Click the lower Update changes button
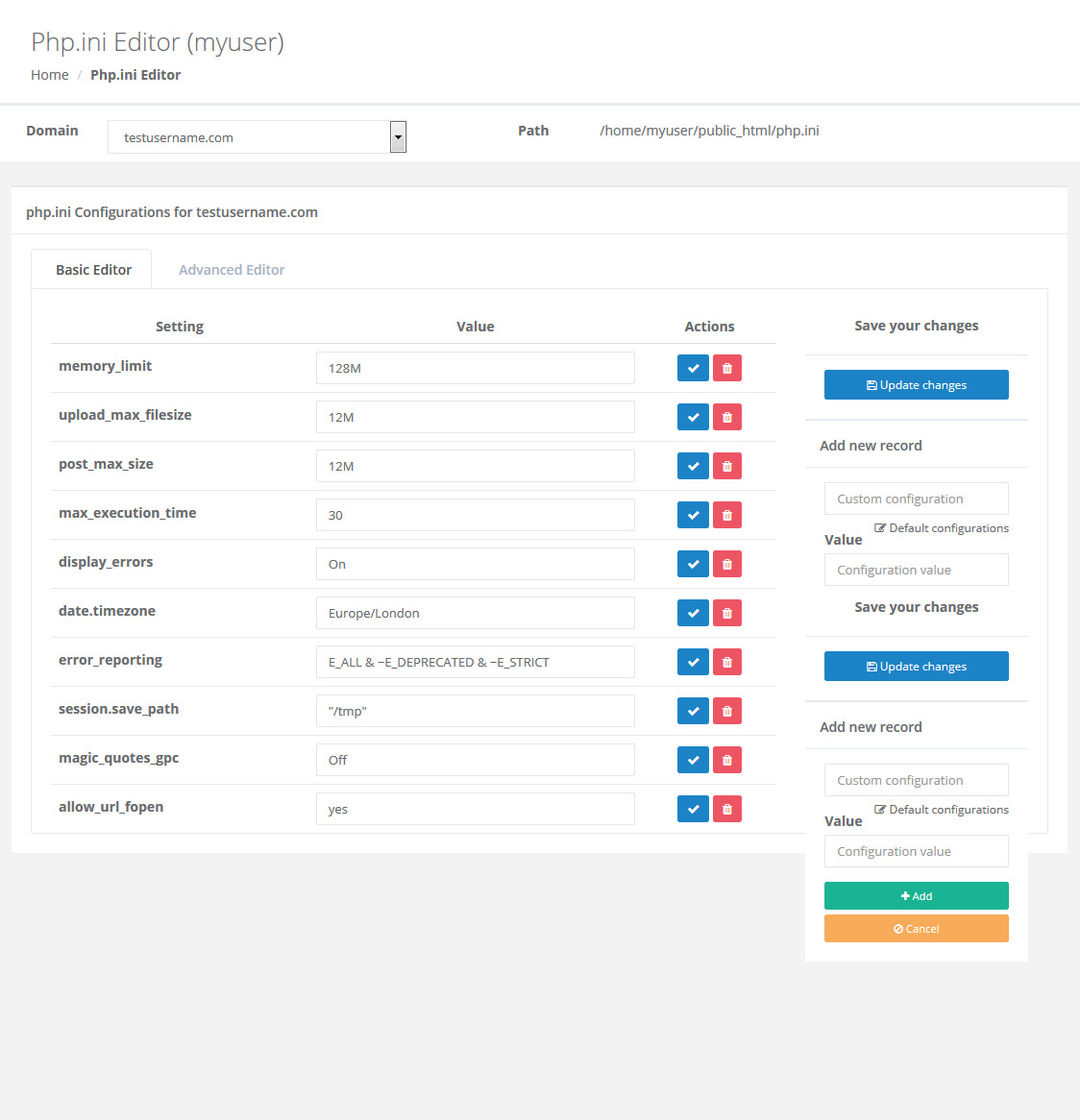This screenshot has height=1120, width=1080. [917, 667]
